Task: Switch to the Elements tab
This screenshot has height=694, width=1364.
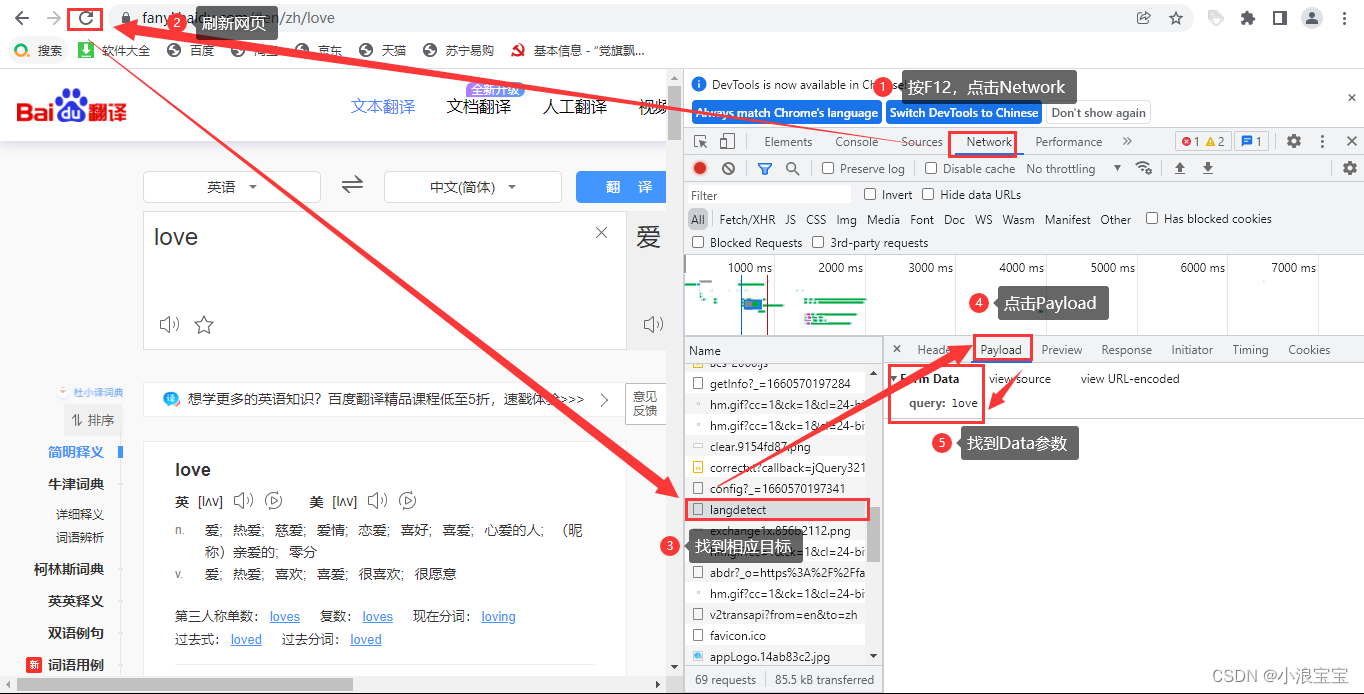Action: pyautogui.click(x=788, y=142)
